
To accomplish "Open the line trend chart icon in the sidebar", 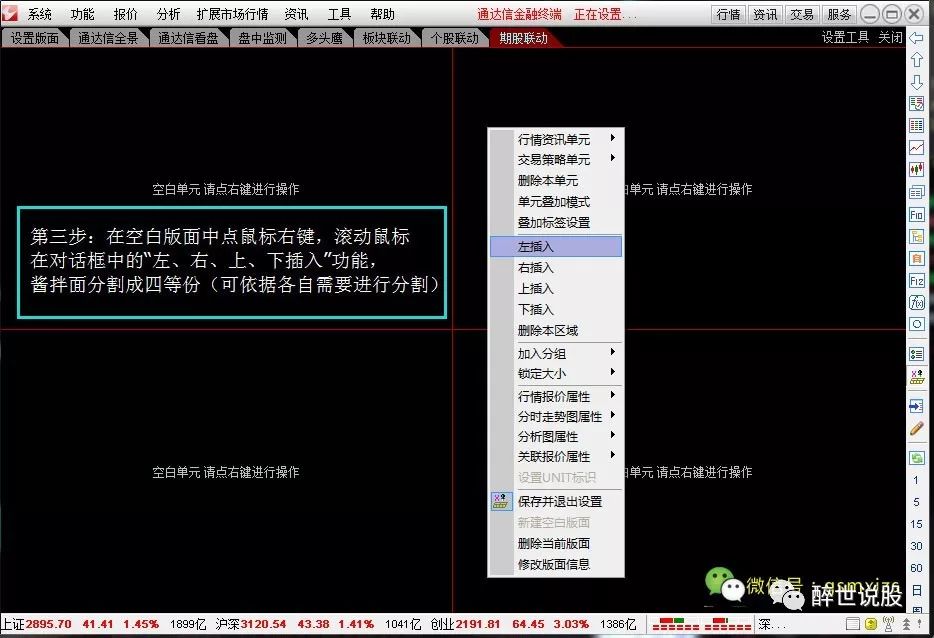I will pos(917,147).
